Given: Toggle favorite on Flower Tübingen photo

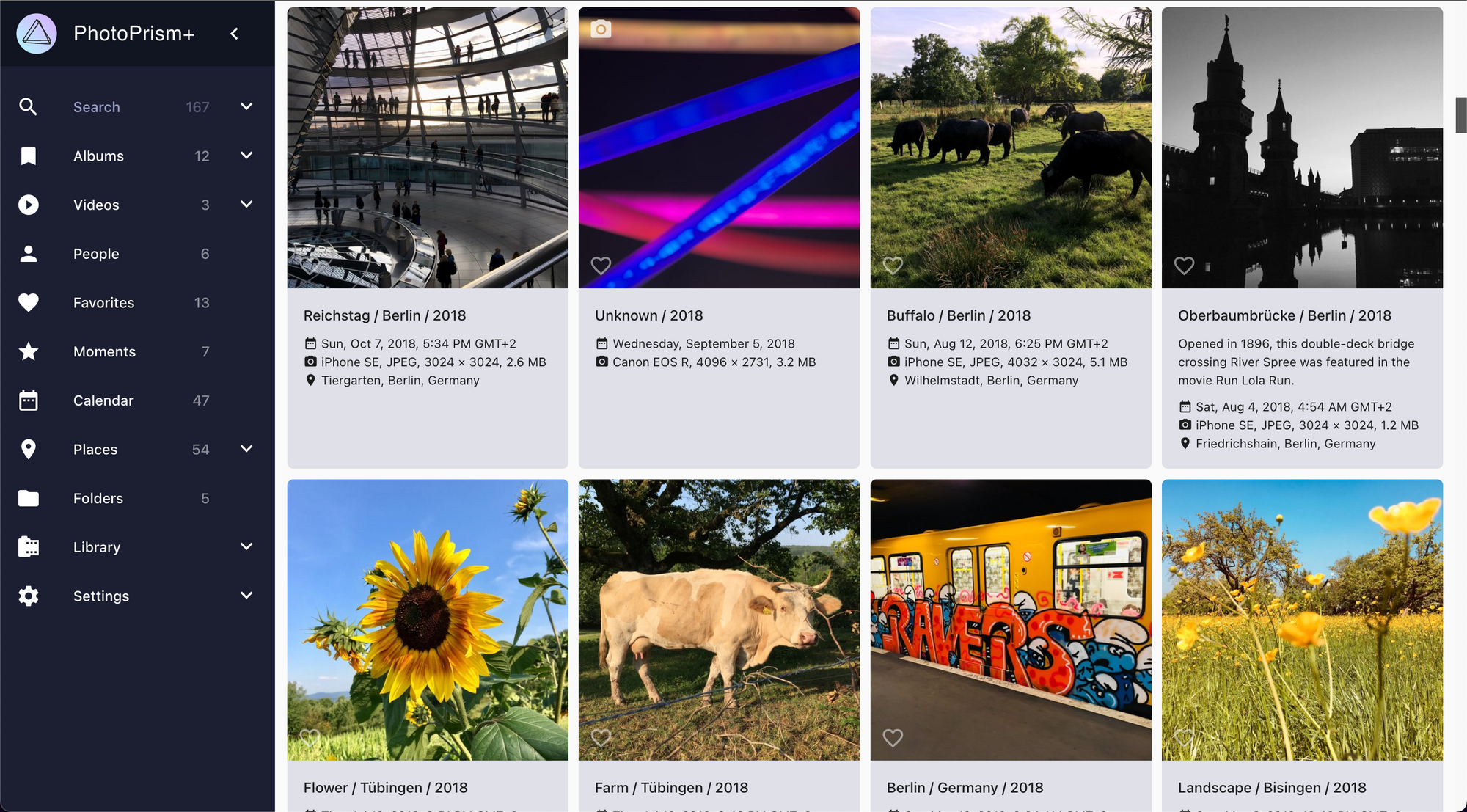Looking at the screenshot, I should coord(311,737).
